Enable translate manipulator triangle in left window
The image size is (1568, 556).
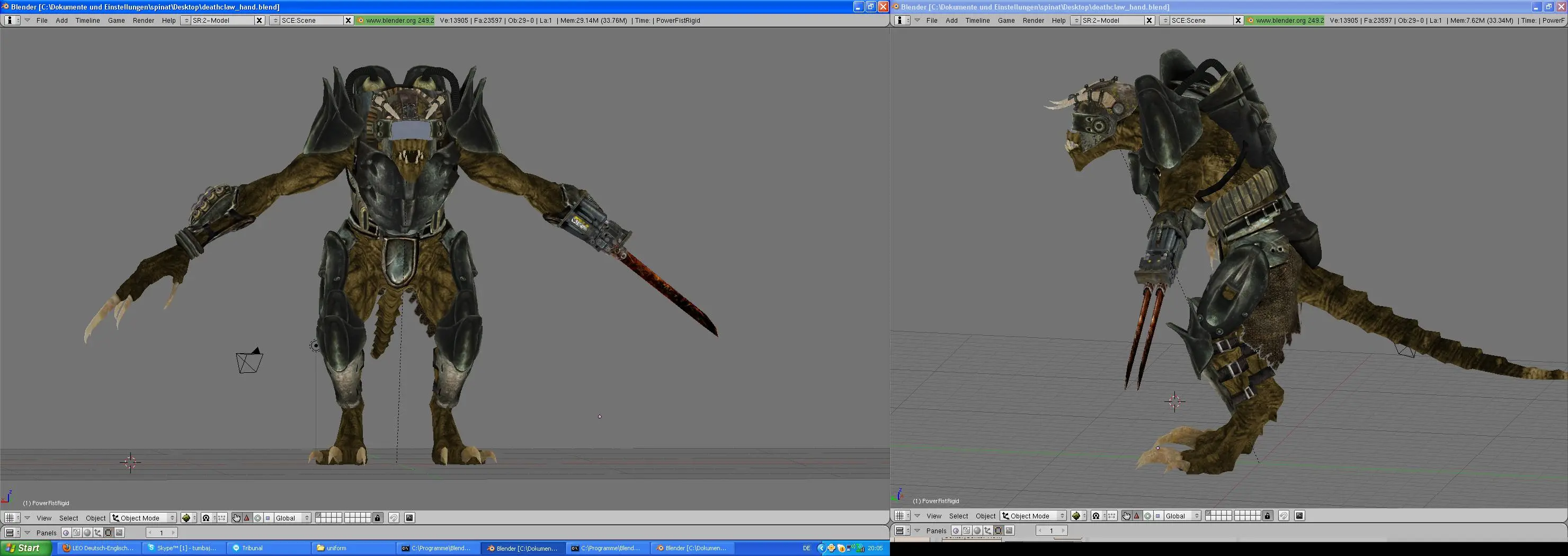(x=246, y=518)
